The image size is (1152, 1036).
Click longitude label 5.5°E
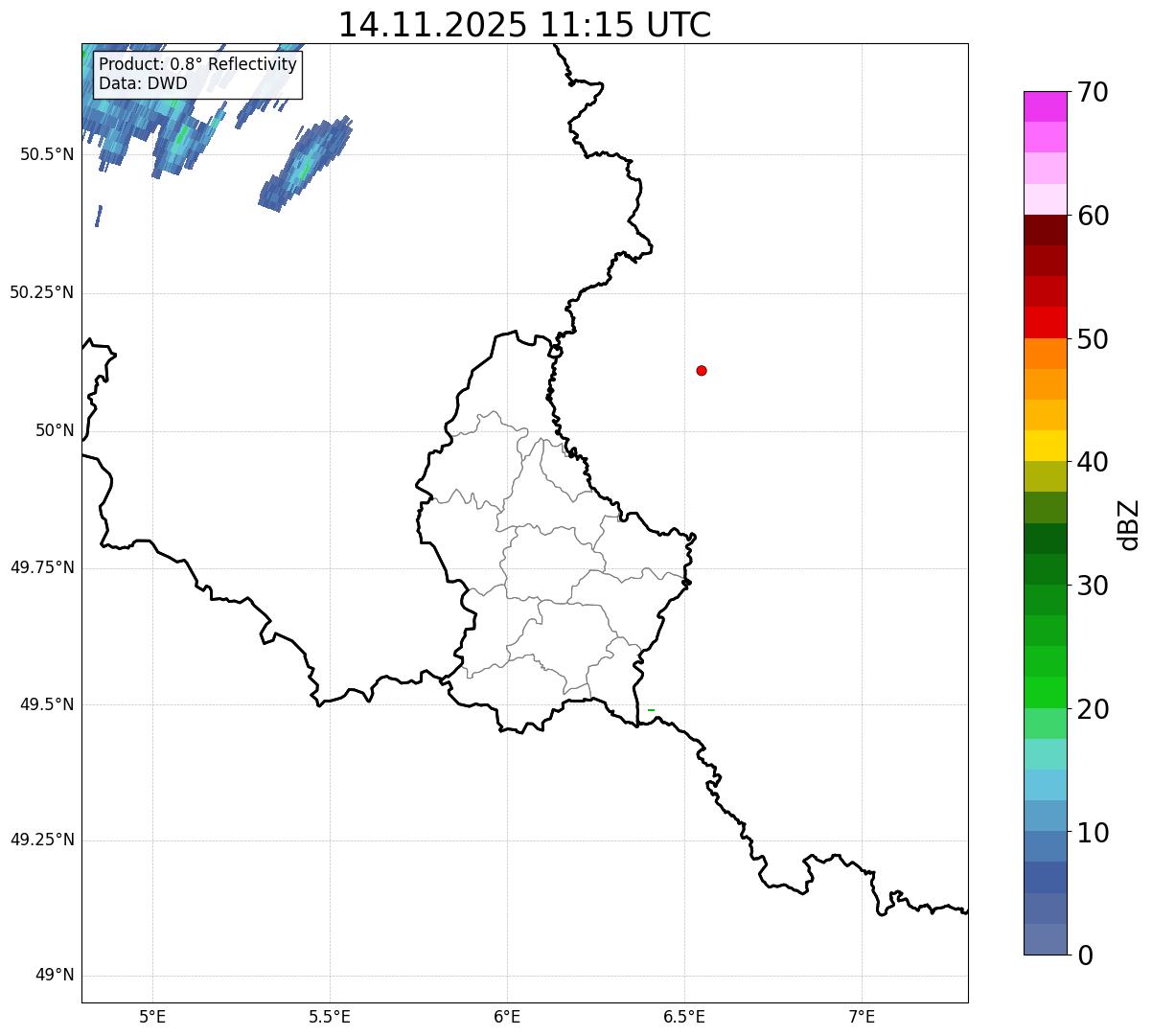pyautogui.click(x=330, y=1017)
